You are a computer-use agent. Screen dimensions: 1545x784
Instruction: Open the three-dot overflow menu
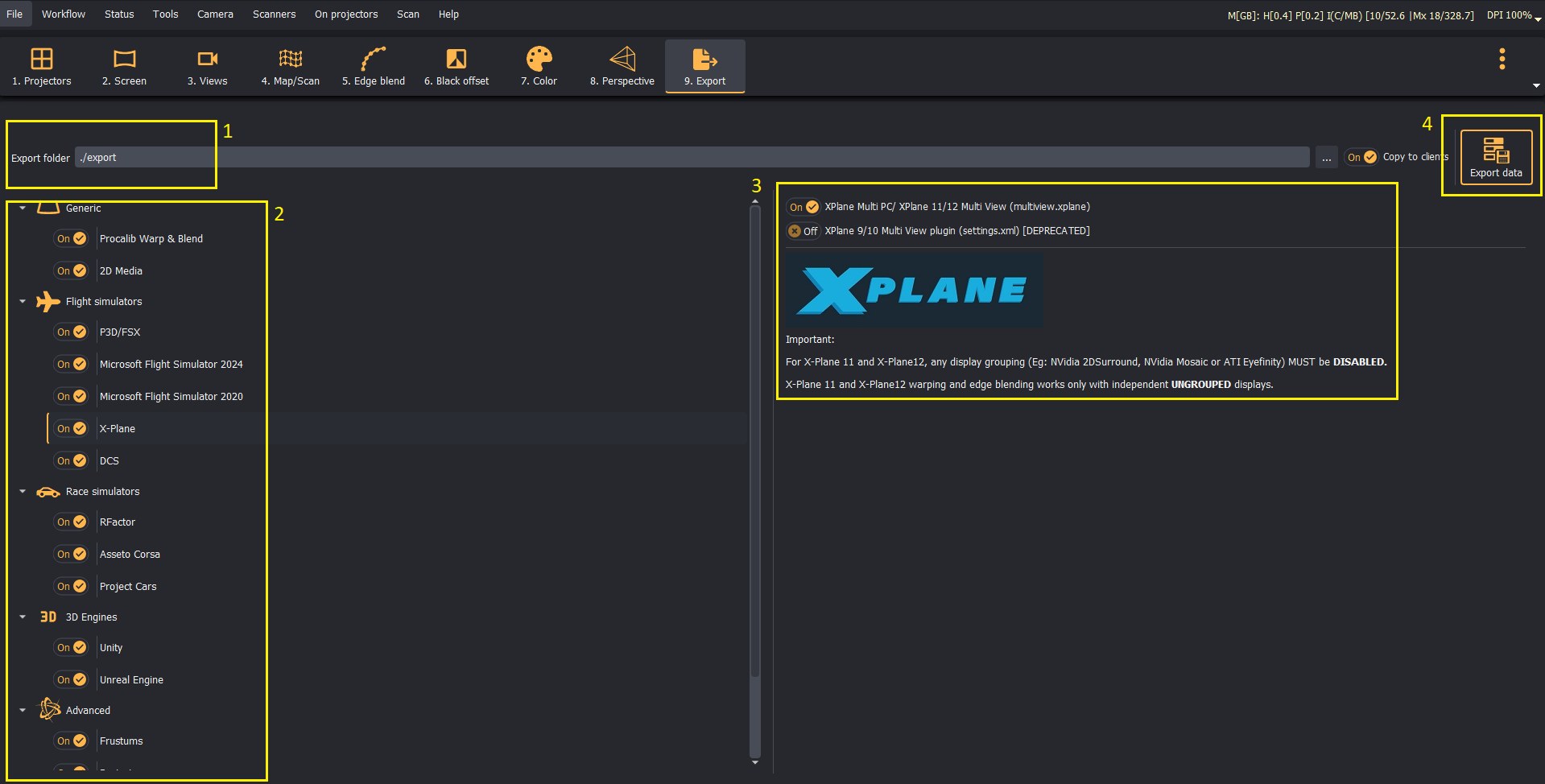1502,59
